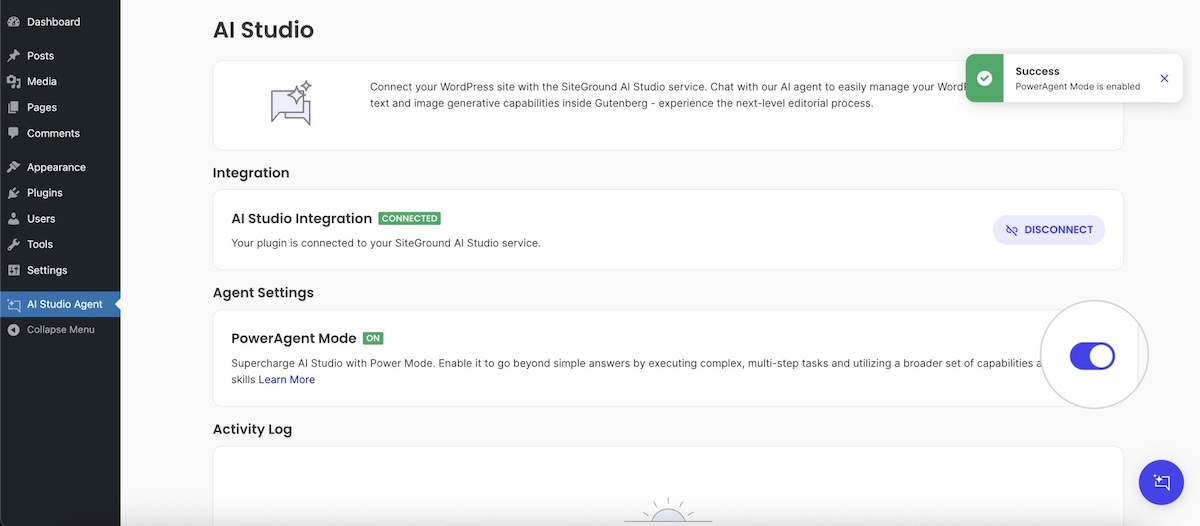Go to the Plugins menu item
Viewport: 1200px width, 526px height.
click(x=60, y=193)
